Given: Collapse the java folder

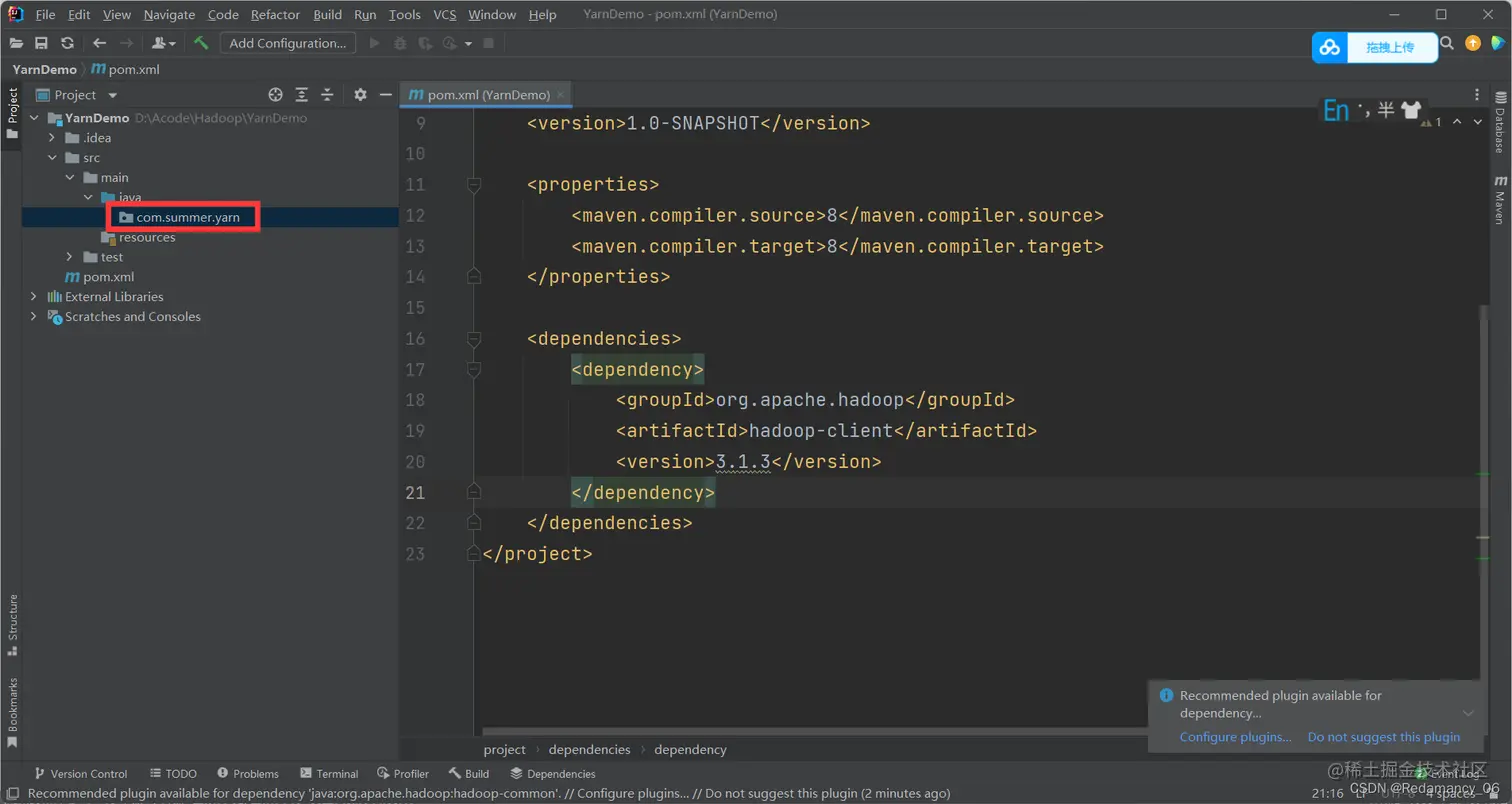Looking at the screenshot, I should pyautogui.click(x=88, y=198).
